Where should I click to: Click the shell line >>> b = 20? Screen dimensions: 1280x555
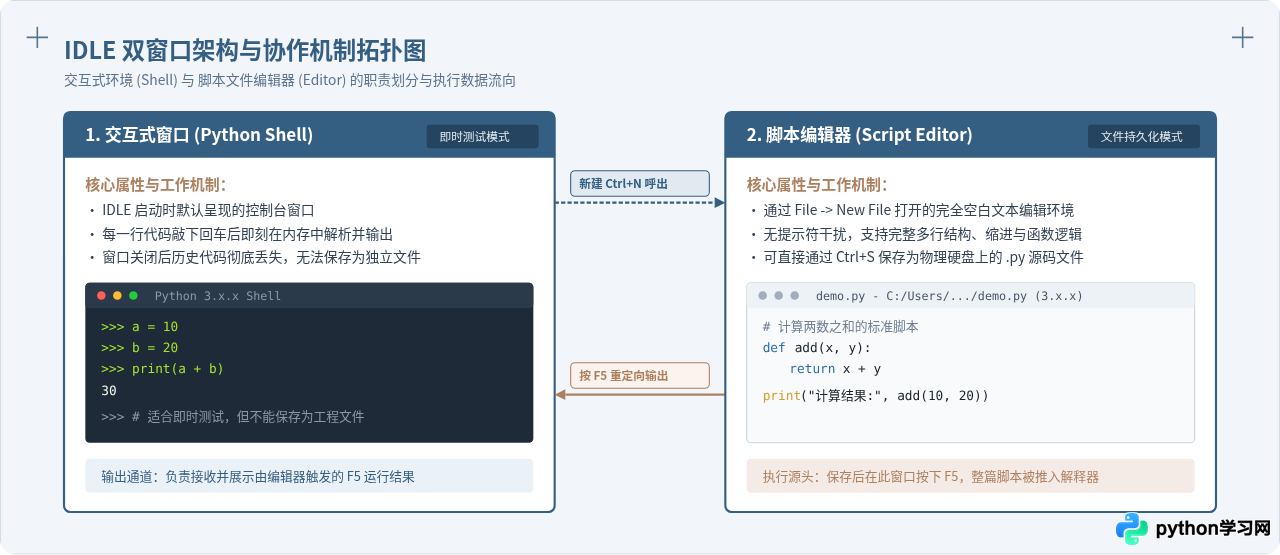click(139, 348)
